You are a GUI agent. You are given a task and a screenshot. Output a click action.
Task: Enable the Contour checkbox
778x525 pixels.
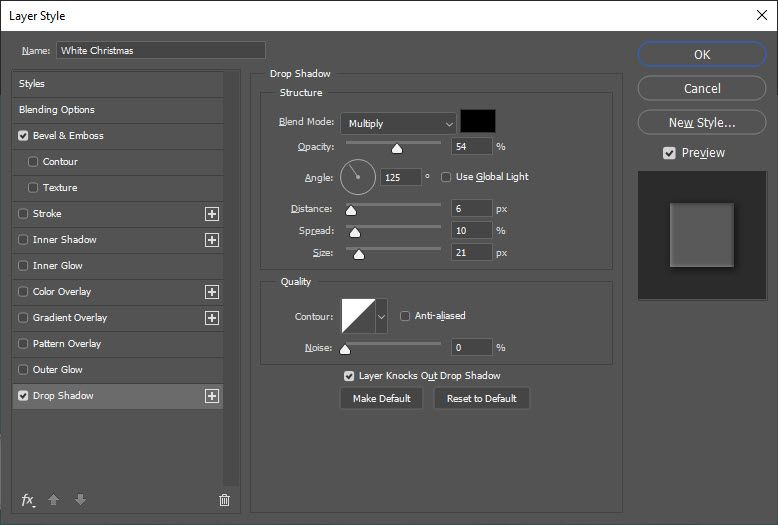33,161
